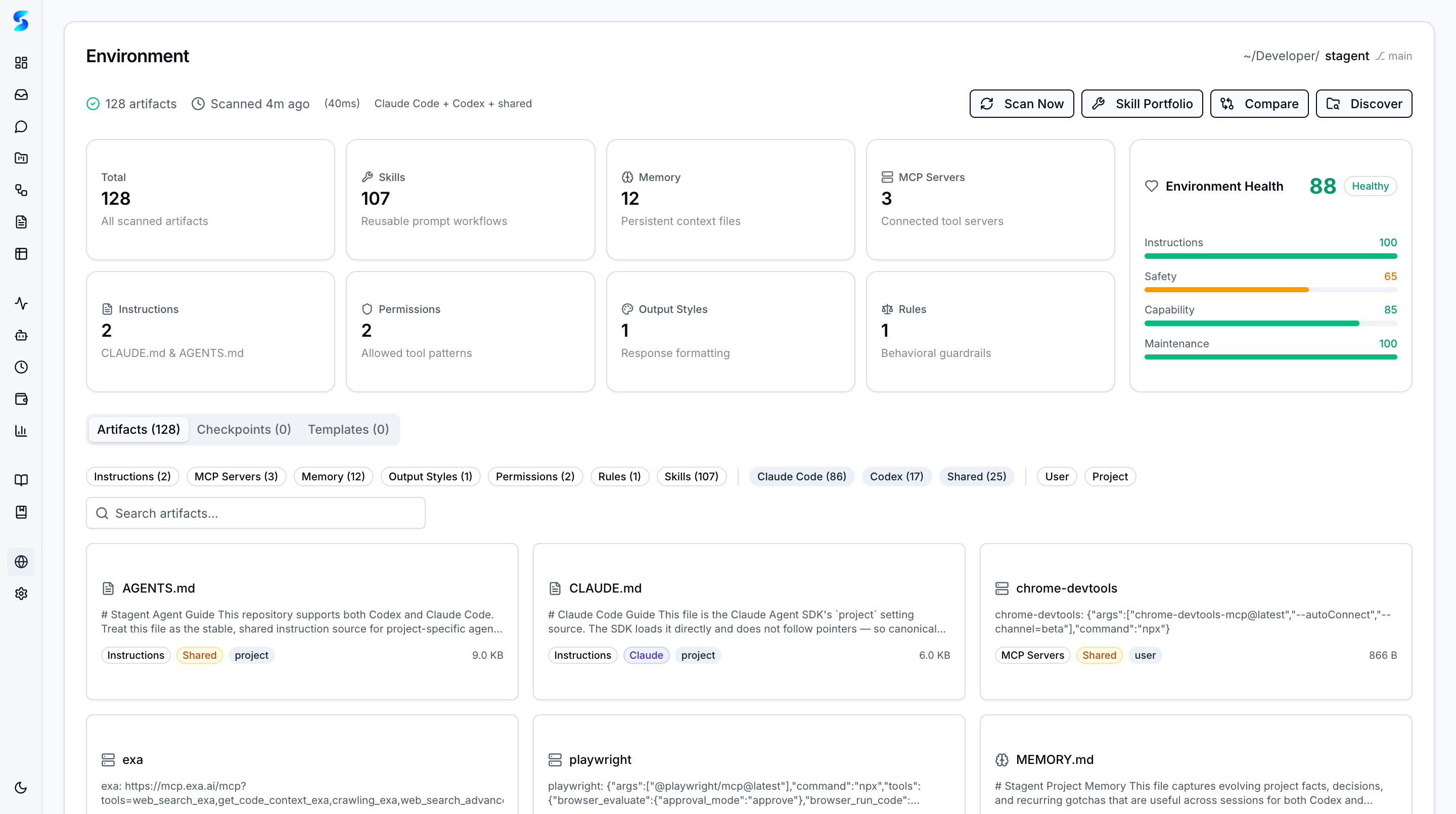This screenshot has height=814, width=1456.
Task: Switch to Checkpoints (0) tab
Action: tap(244, 429)
